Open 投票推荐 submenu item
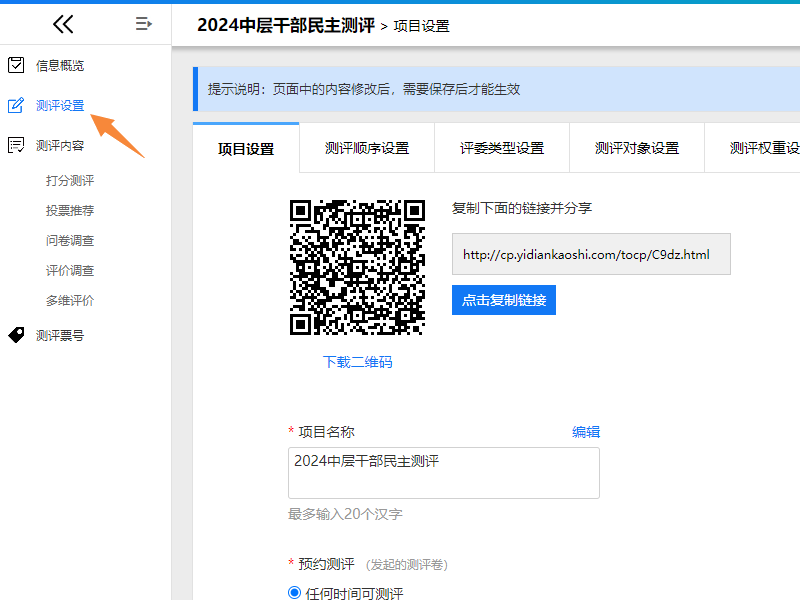The height and width of the screenshot is (600, 800). (x=70, y=211)
